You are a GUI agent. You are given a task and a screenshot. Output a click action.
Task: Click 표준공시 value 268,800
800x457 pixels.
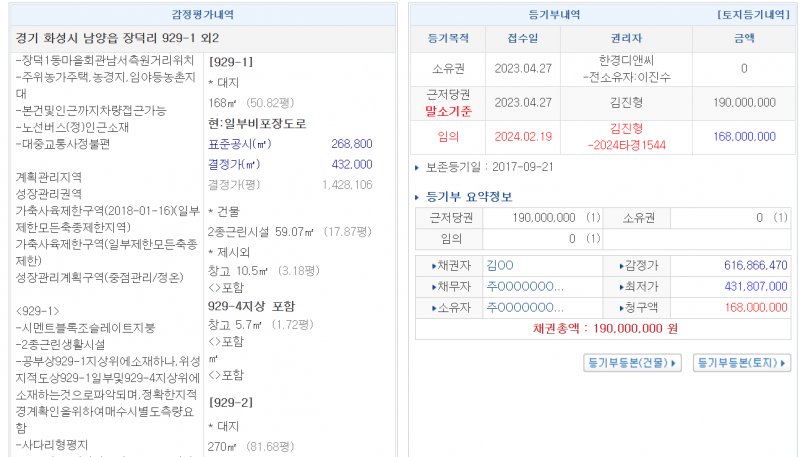pyautogui.click(x=351, y=144)
